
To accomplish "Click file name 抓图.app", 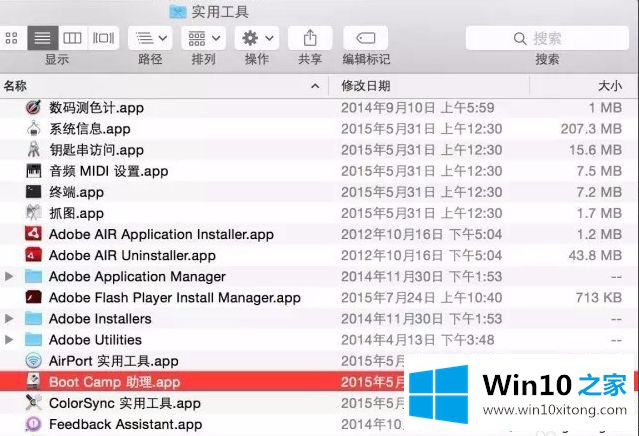I will (x=77, y=213).
